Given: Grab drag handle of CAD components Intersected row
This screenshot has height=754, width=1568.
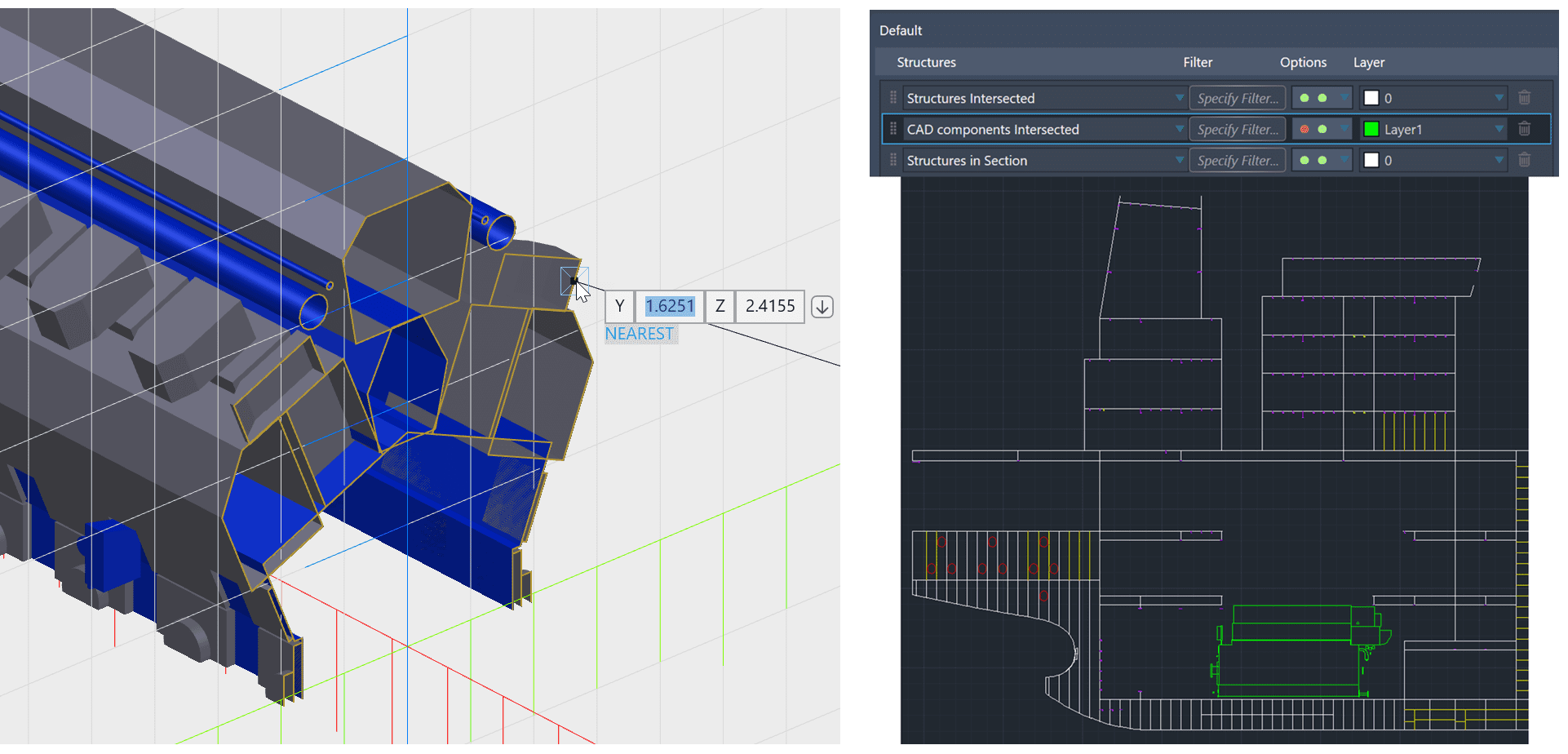Looking at the screenshot, I should [x=893, y=129].
